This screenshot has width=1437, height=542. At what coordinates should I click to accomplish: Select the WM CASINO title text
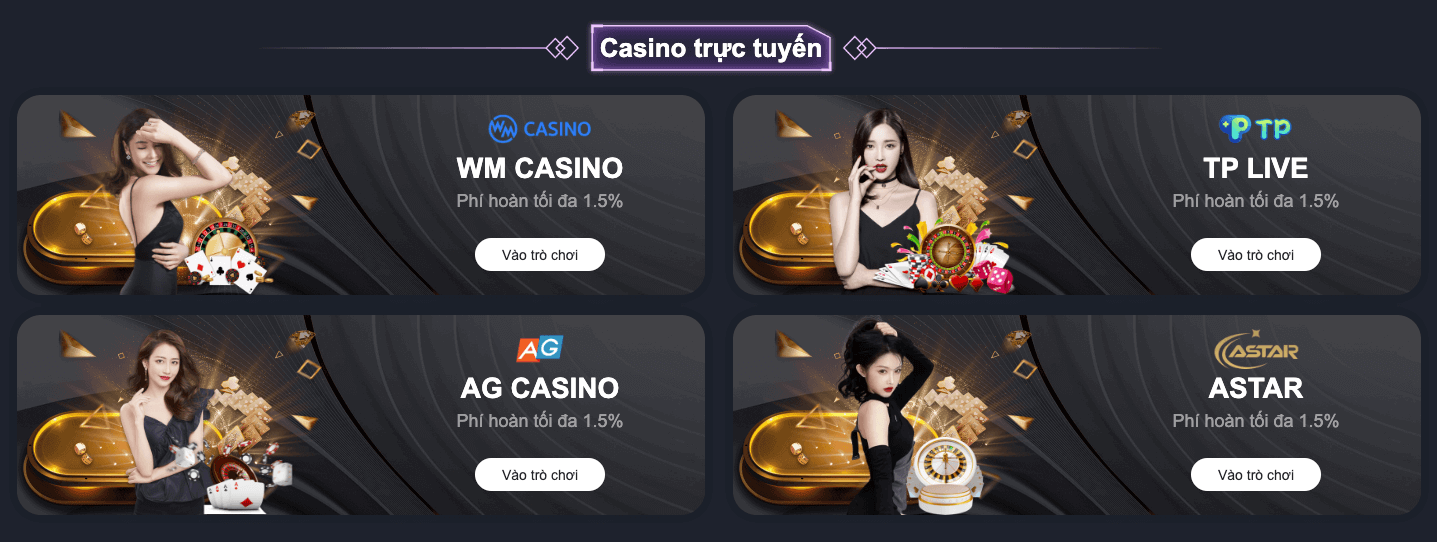click(540, 167)
